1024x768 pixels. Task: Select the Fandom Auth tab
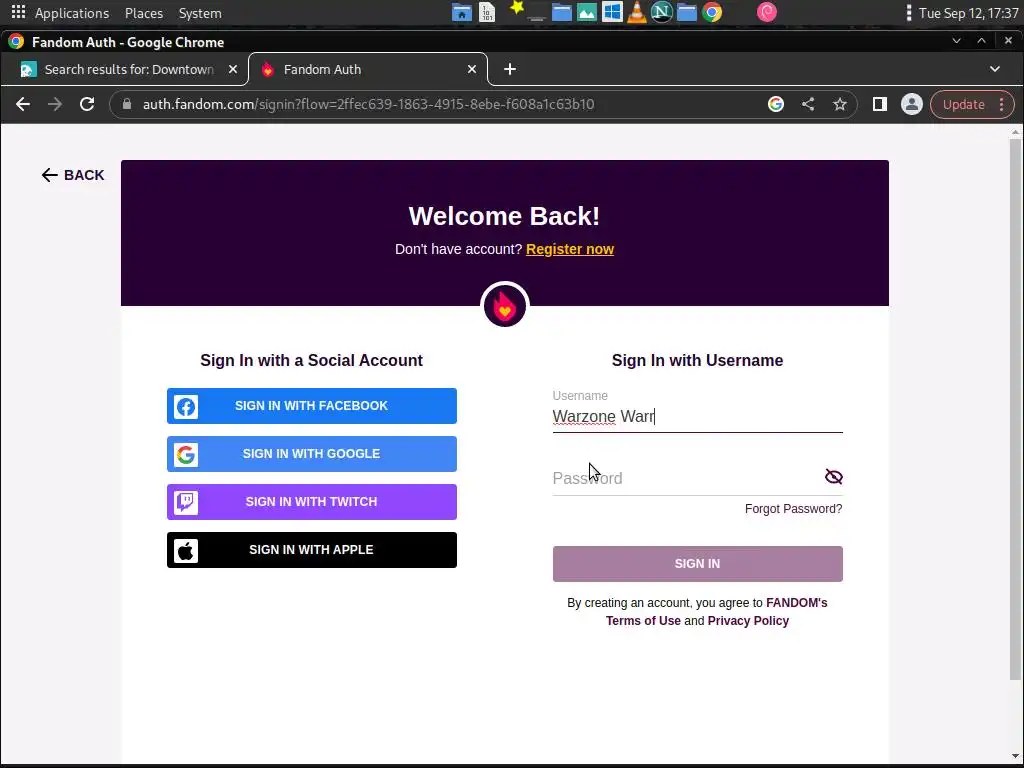pos(368,69)
